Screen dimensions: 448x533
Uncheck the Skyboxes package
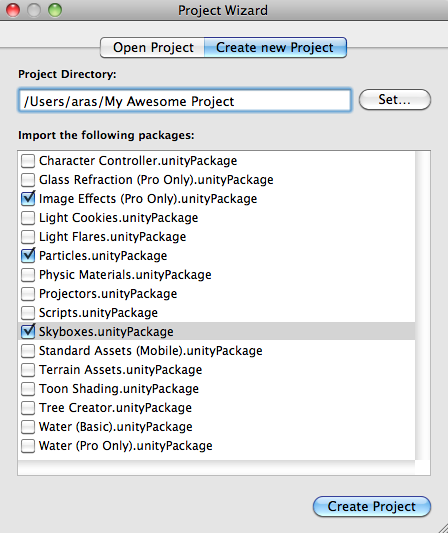(28, 331)
